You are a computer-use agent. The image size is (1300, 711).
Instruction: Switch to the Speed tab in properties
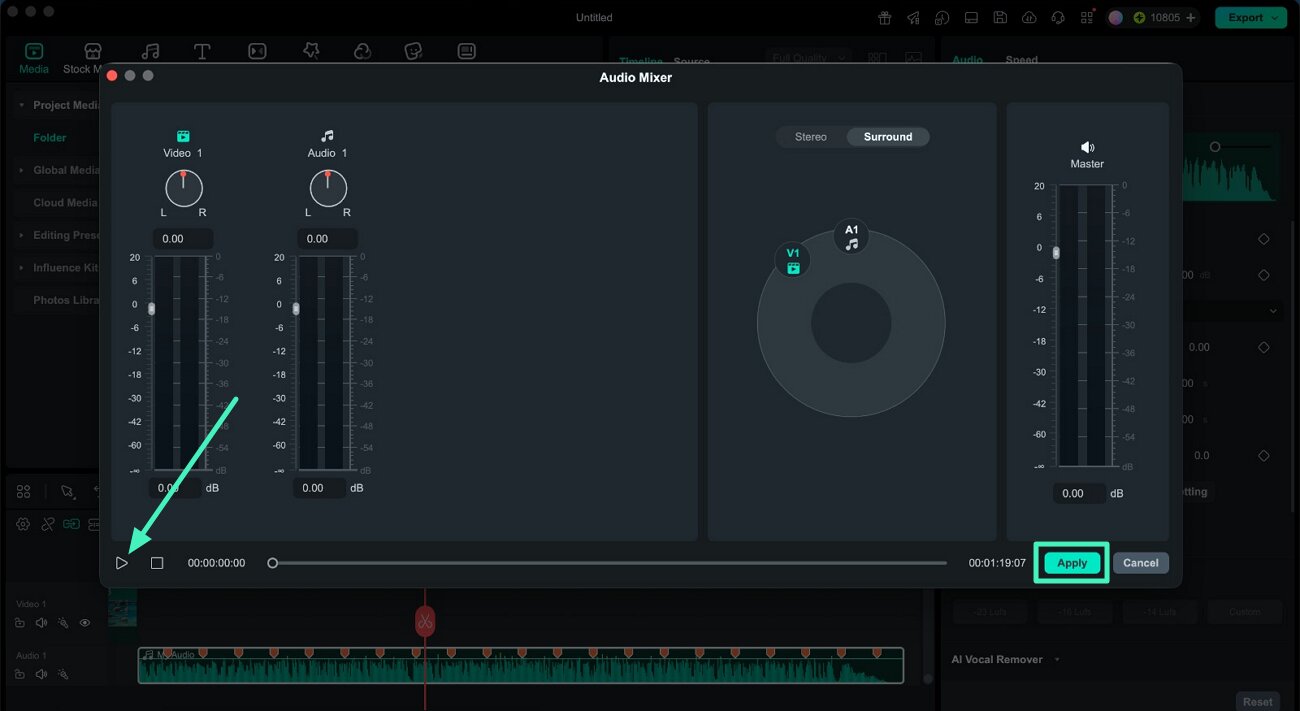click(1021, 60)
